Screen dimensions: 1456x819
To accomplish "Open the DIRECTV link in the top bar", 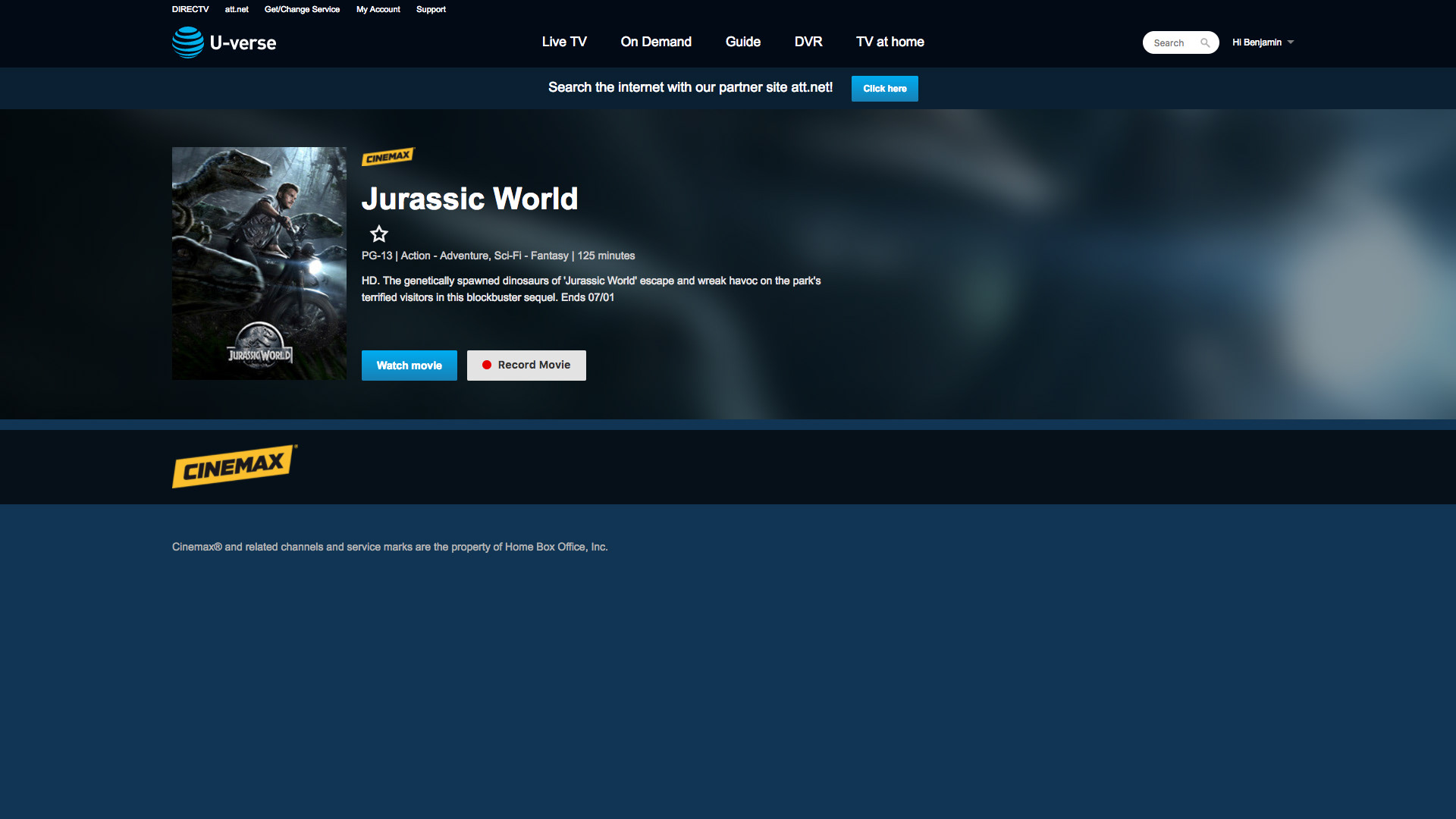I will (190, 9).
